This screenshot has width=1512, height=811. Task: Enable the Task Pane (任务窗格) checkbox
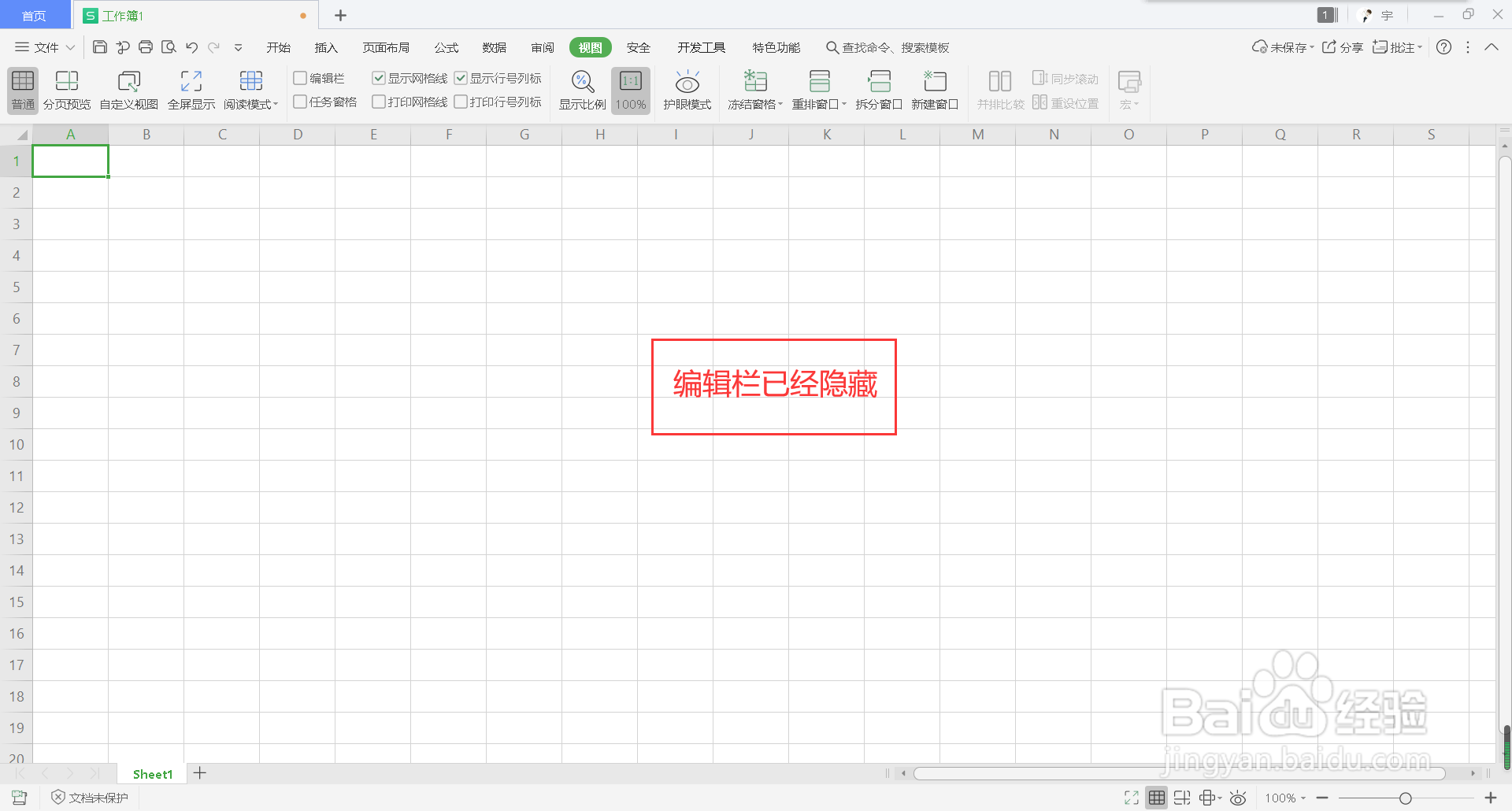click(300, 102)
